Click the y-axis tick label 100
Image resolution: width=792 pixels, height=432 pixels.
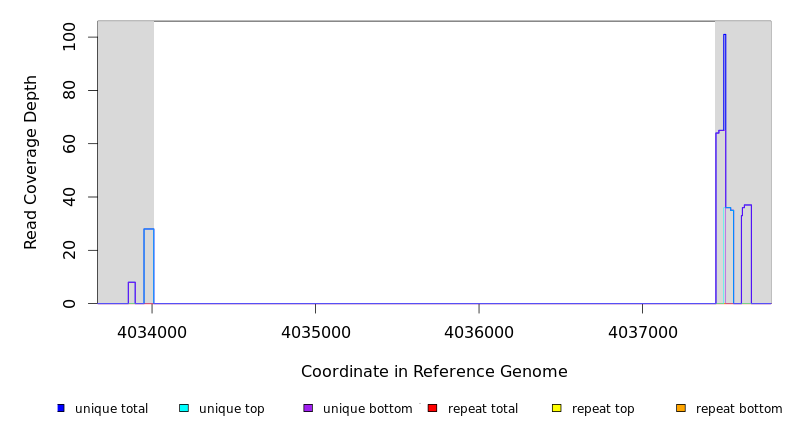pos(69,37)
